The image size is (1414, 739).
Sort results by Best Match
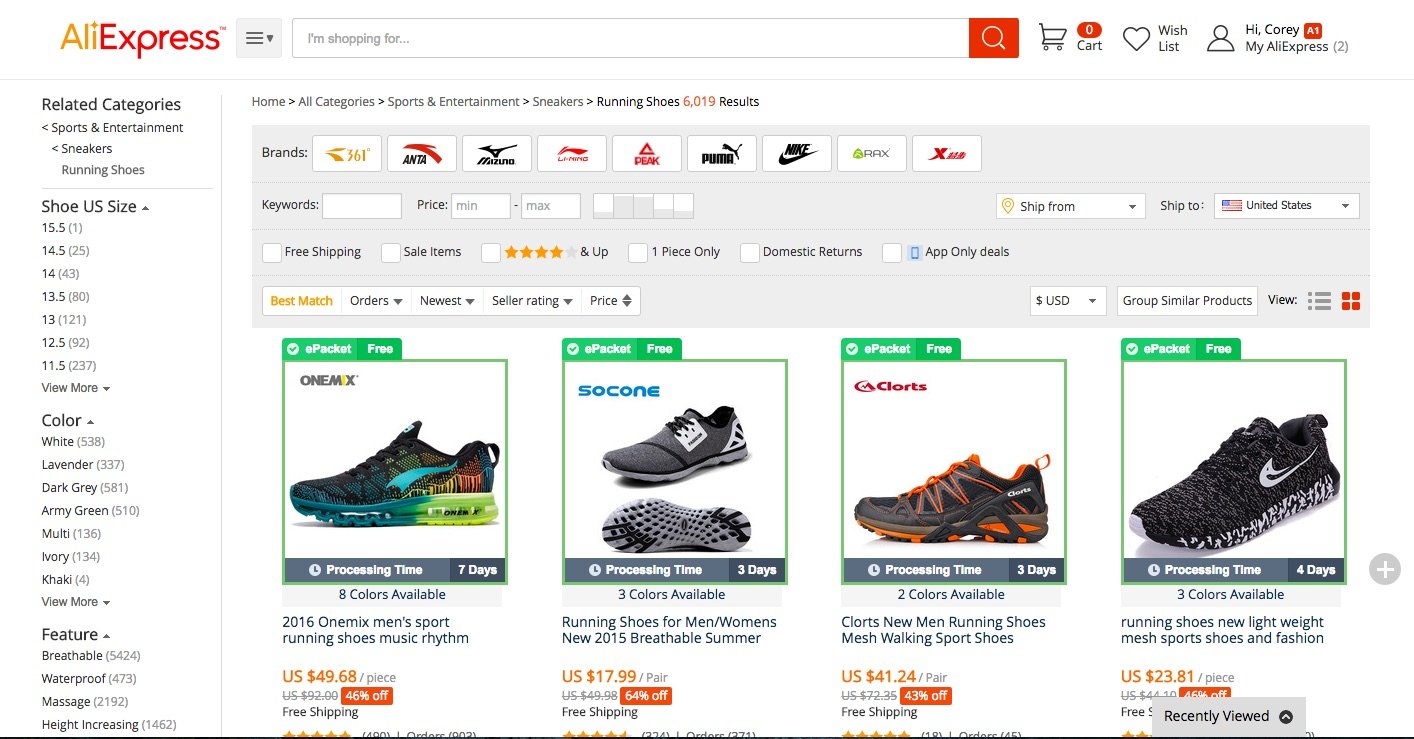(x=301, y=301)
